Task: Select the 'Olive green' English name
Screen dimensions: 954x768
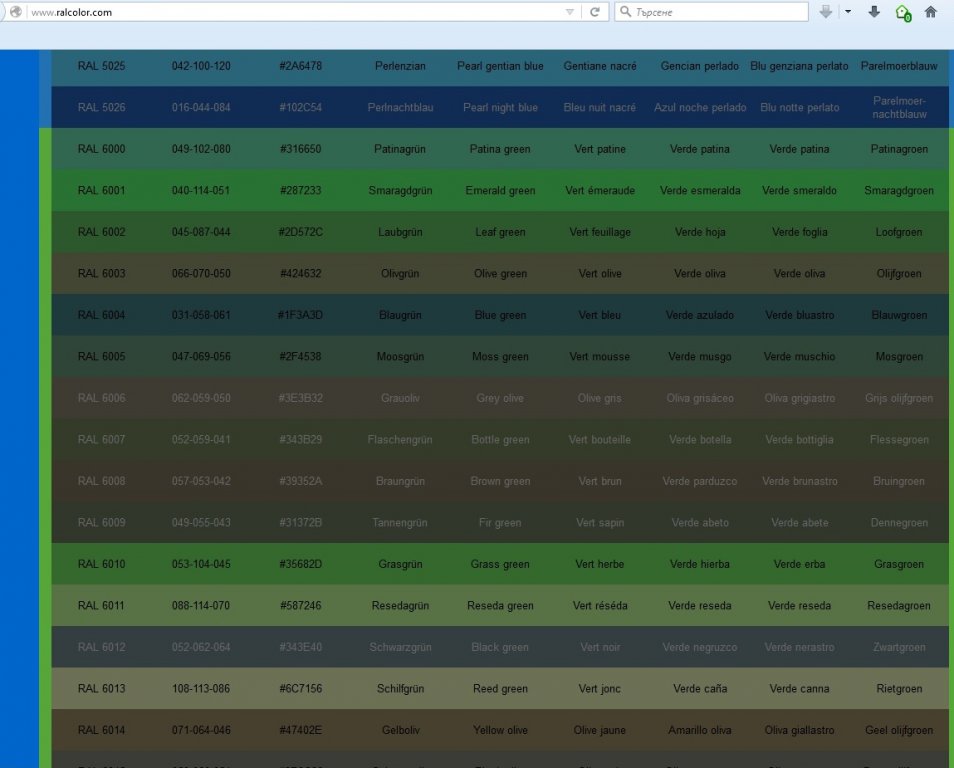Action: (x=500, y=274)
